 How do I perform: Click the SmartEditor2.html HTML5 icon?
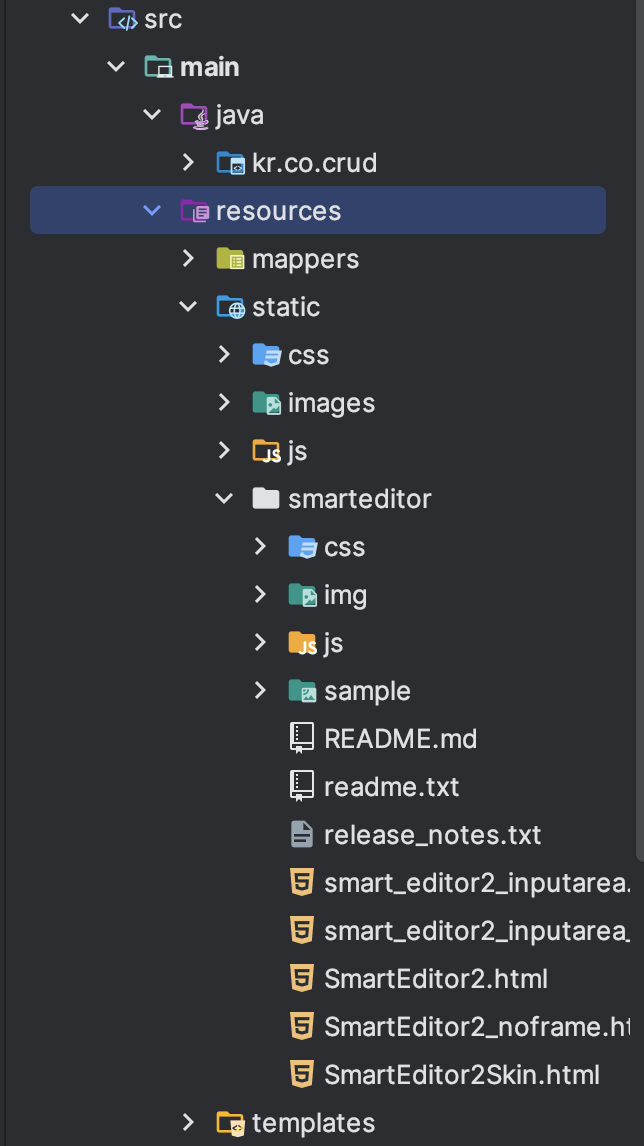tap(302, 978)
